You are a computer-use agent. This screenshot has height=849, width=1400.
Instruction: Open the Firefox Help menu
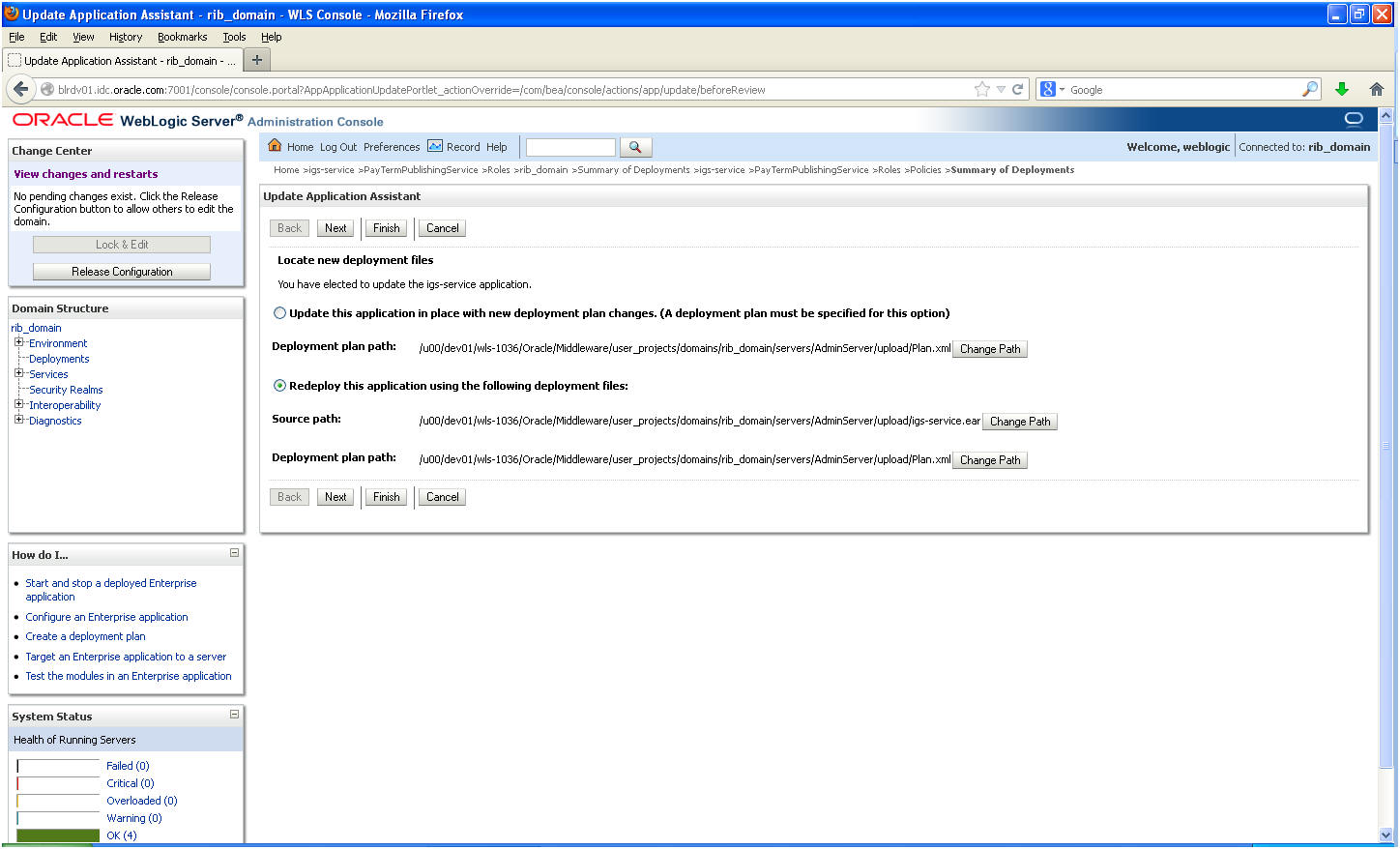coord(272,37)
